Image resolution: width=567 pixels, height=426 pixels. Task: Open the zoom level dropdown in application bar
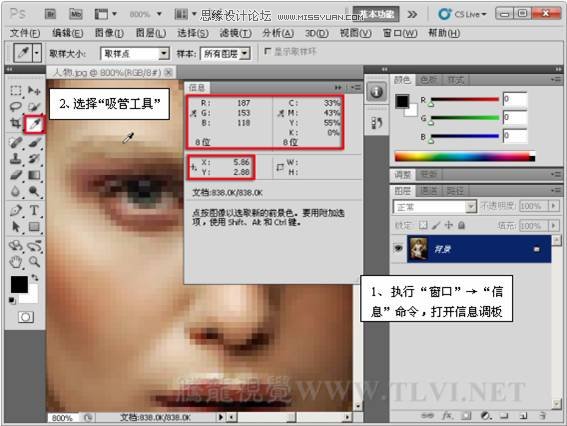coord(159,14)
